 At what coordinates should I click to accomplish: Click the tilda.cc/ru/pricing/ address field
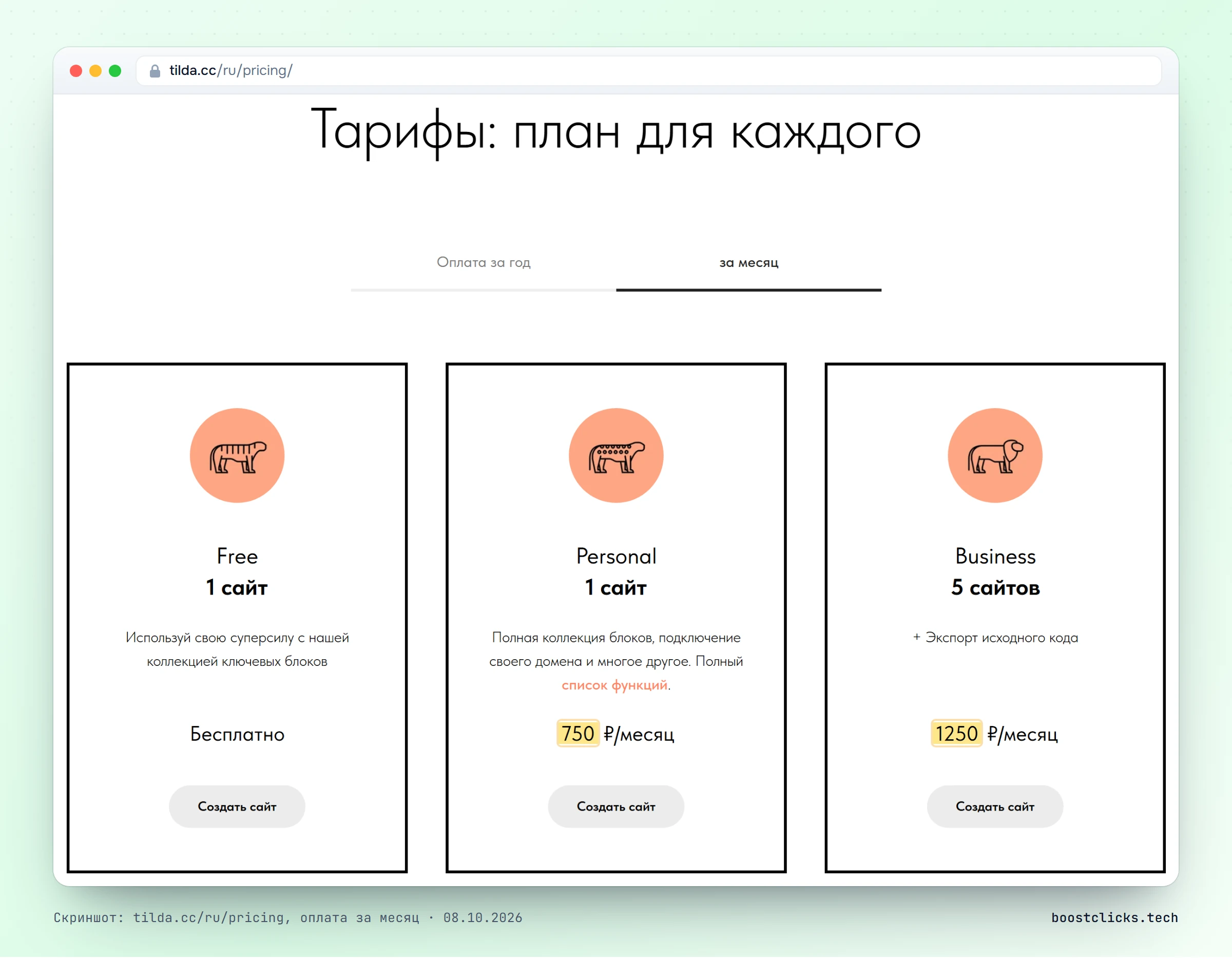649,71
